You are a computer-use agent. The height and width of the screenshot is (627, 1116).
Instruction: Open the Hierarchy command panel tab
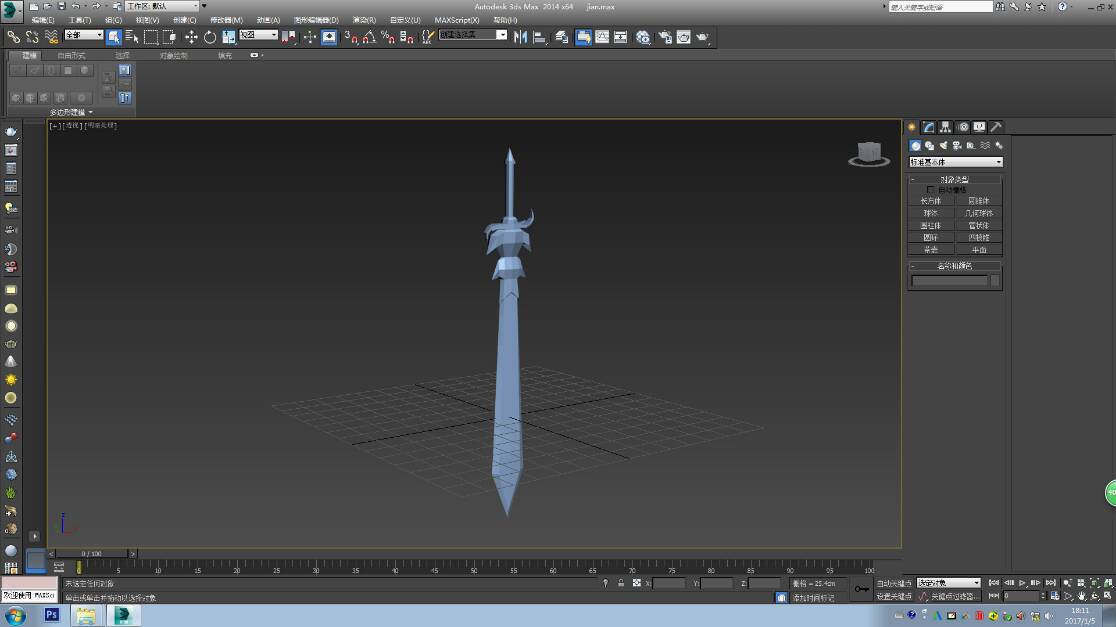(946, 127)
